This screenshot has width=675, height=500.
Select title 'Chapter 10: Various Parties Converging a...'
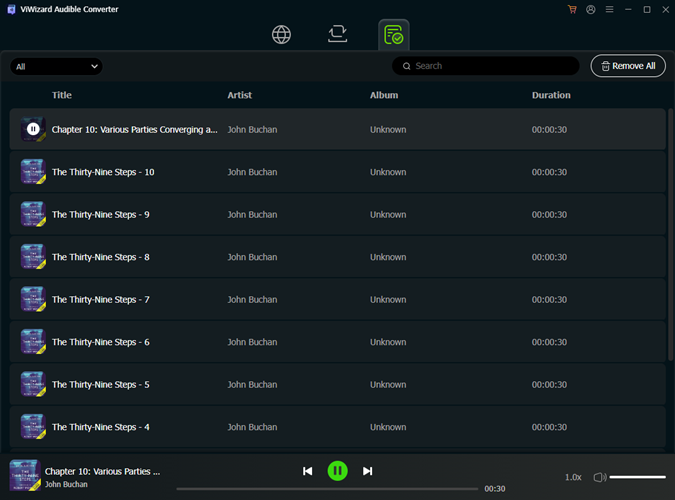(x=135, y=130)
